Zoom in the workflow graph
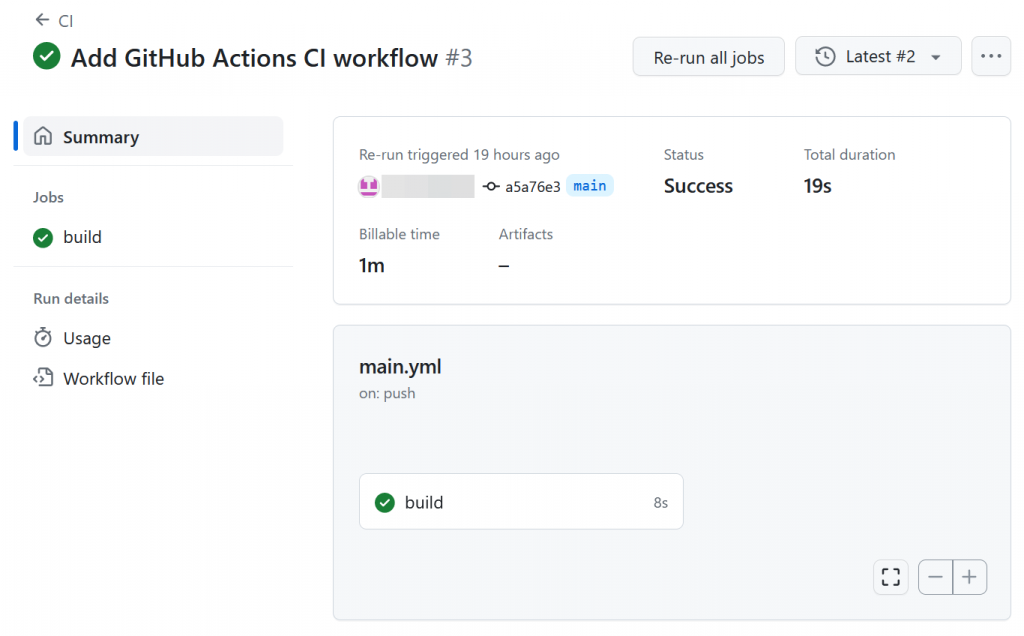This screenshot has height=636, width=1024. coord(970,577)
